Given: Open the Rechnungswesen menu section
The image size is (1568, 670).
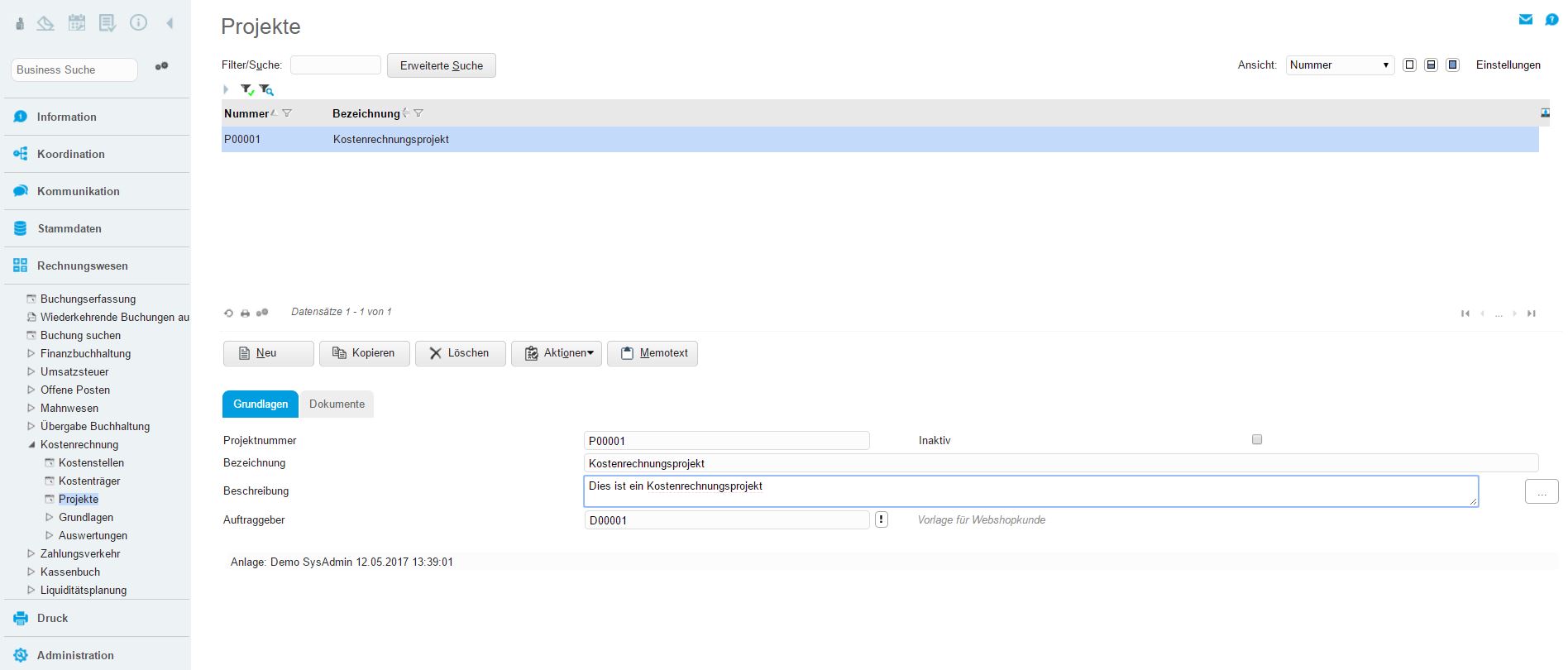Looking at the screenshot, I should 97,266.
